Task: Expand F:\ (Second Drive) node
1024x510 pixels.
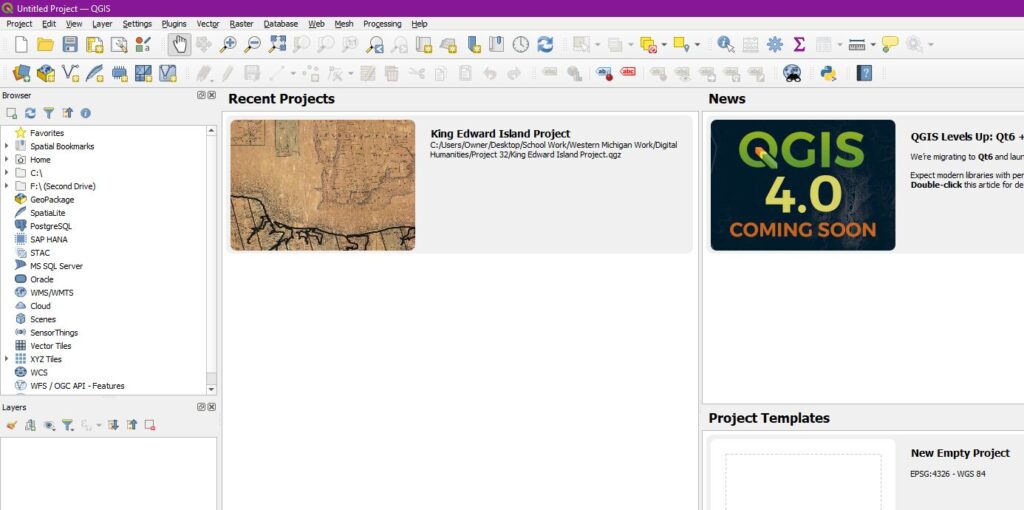Action: pos(7,186)
